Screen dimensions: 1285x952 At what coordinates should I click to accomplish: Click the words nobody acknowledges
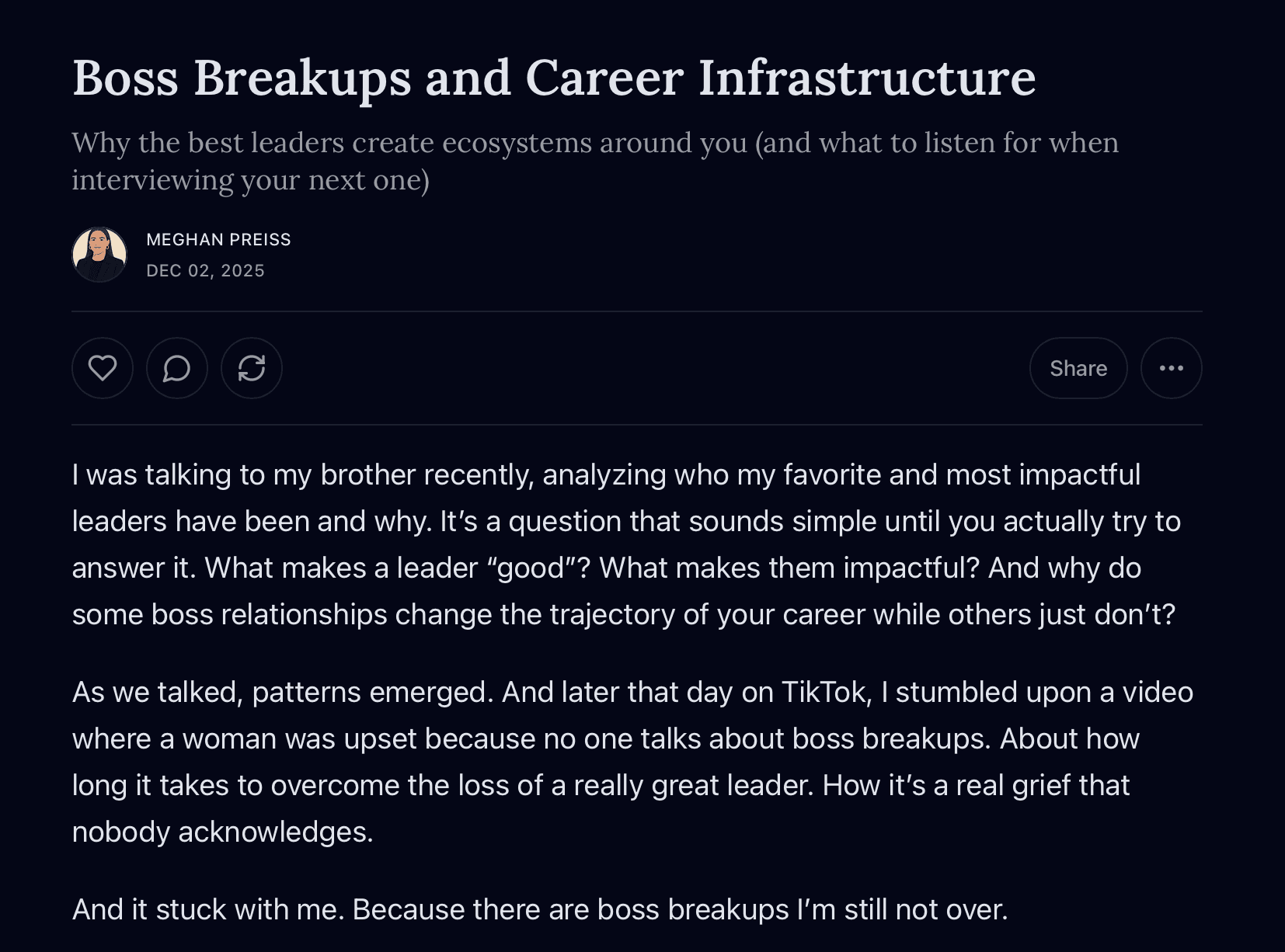tap(223, 832)
